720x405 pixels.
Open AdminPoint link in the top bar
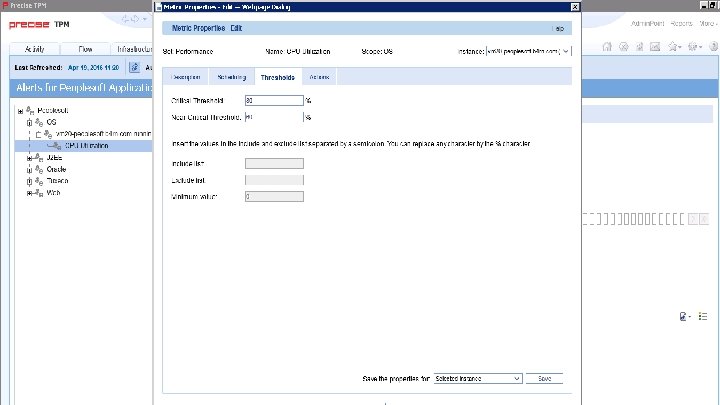click(x=647, y=23)
